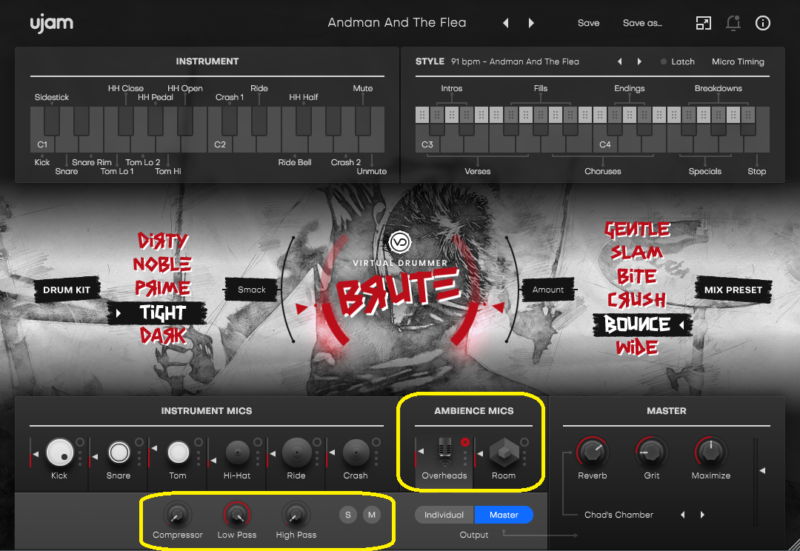Select Individual output mode
This screenshot has height=551, width=800.
tap(444, 515)
